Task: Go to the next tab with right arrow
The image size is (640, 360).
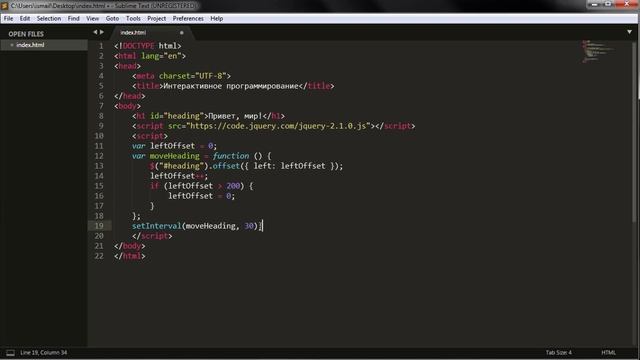Action: click(102, 32)
